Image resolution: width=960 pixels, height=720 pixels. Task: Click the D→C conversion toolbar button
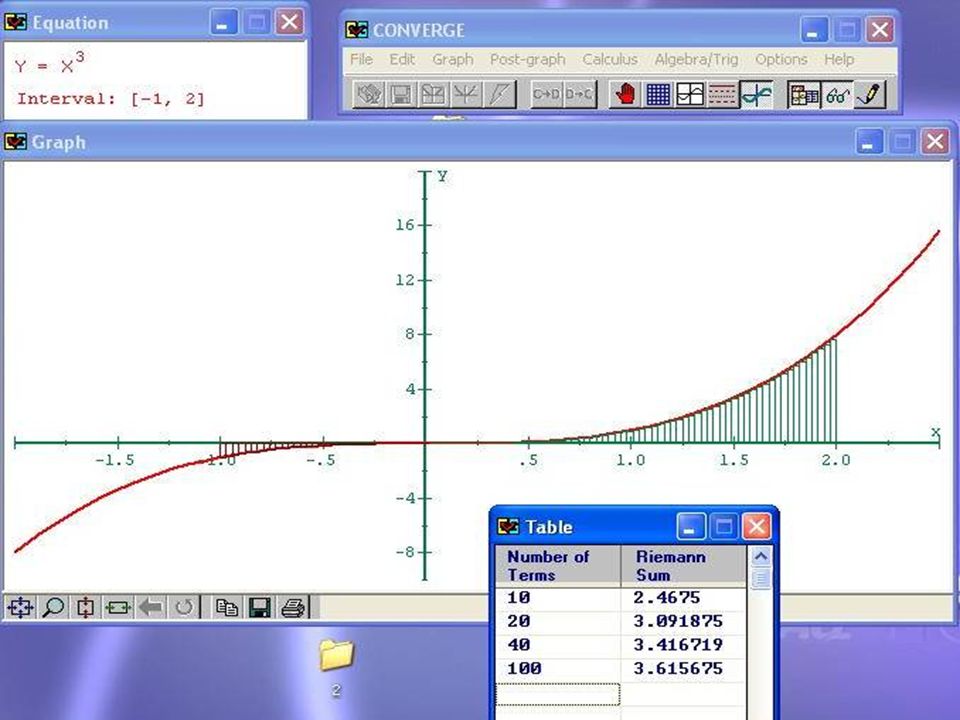click(x=579, y=95)
